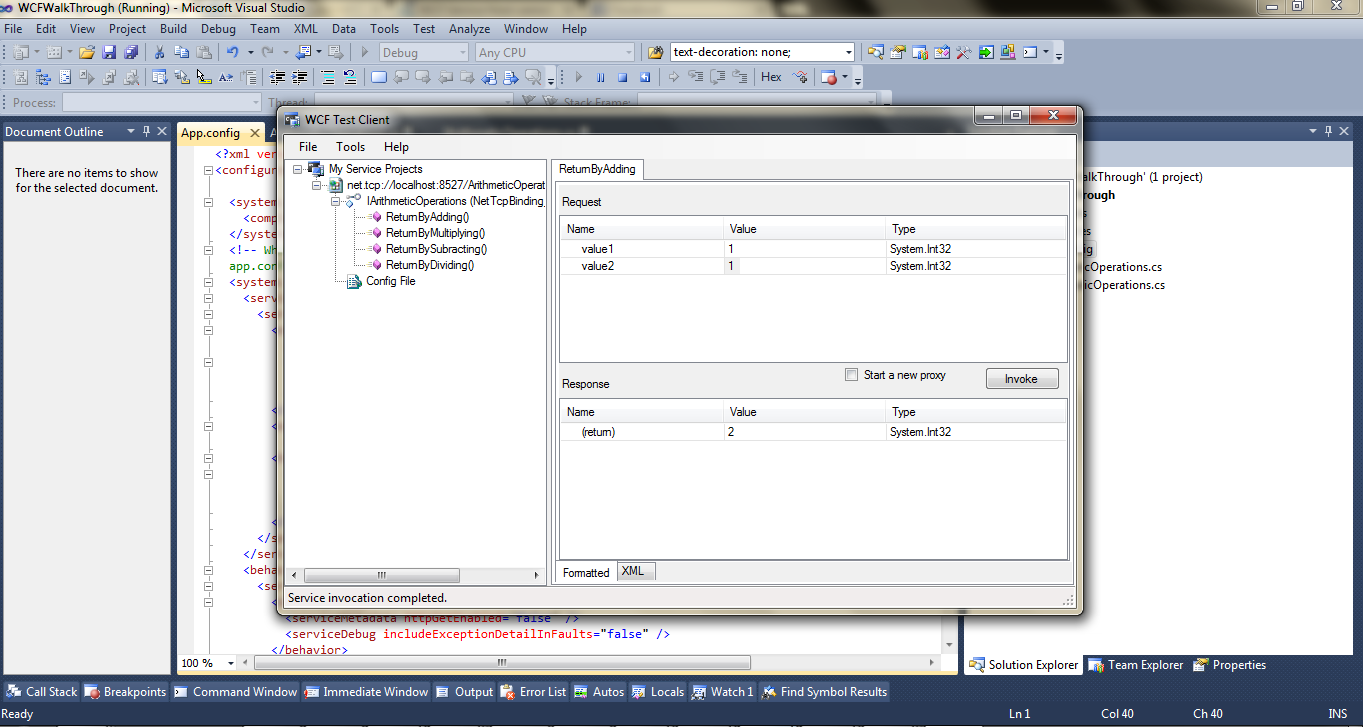Image resolution: width=1363 pixels, height=727 pixels.
Task: Open the Watch 1 window tab
Action: tap(723, 691)
